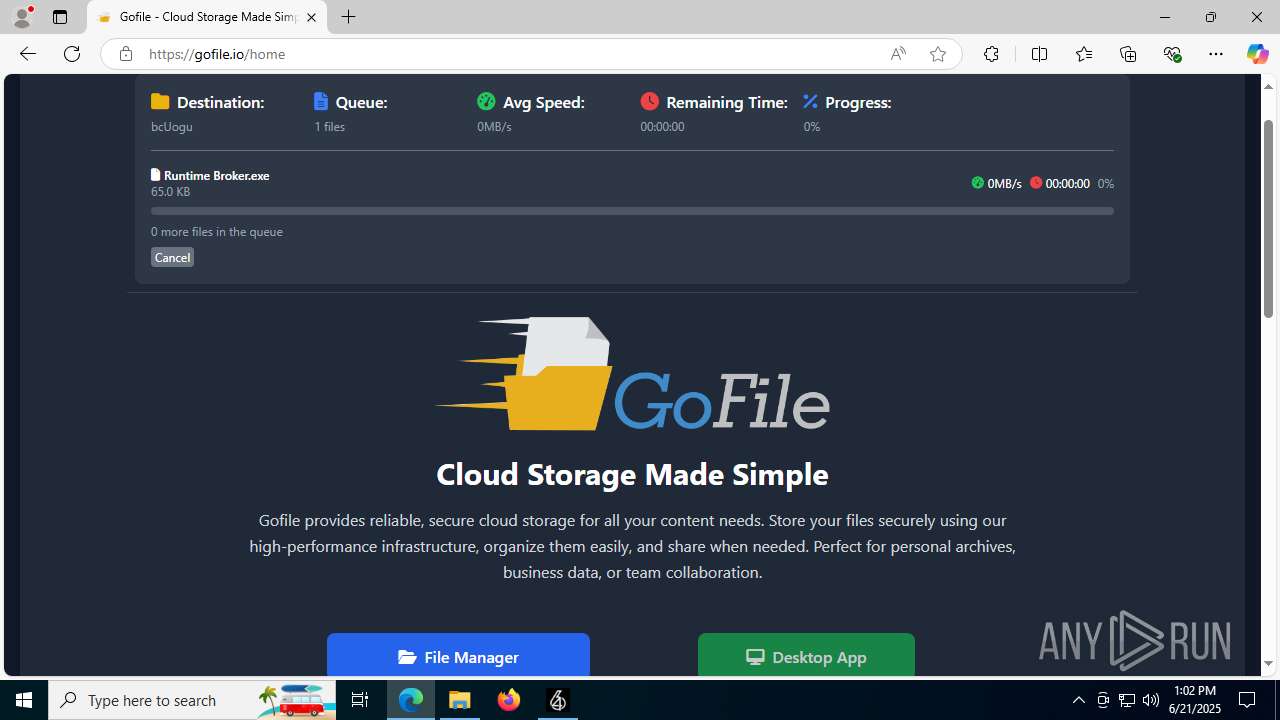
Task: Click the 65.0 KB file size
Action: [170, 191]
